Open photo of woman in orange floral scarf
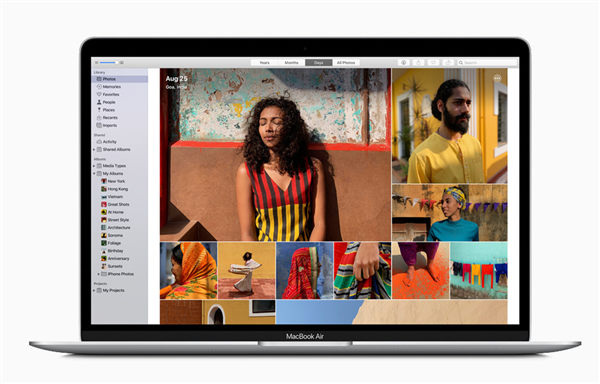The image size is (600, 384). click(189, 270)
